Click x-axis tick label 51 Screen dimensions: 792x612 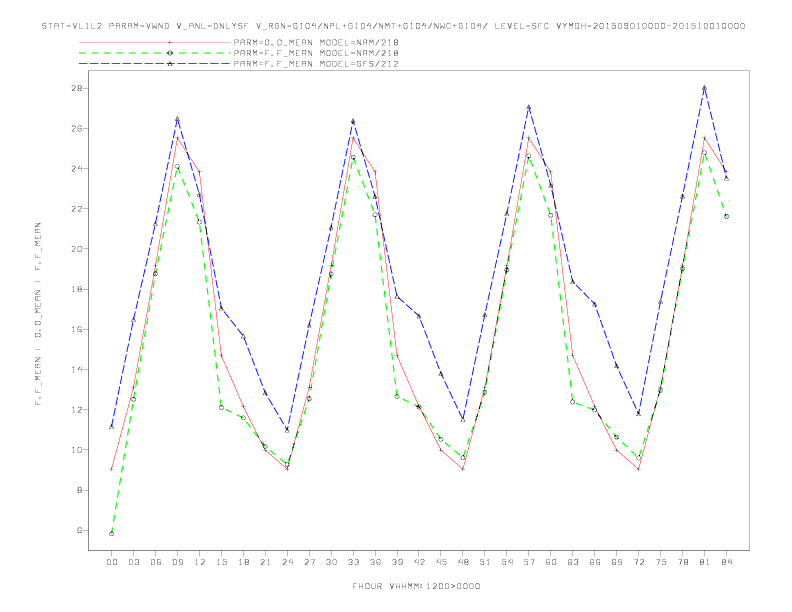485,562
